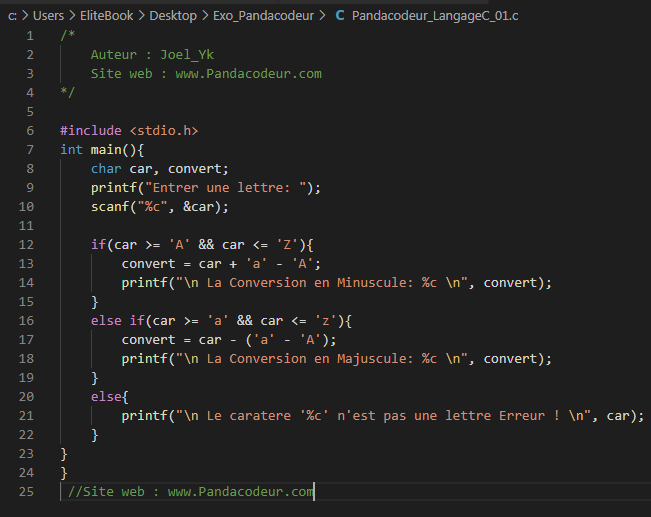Click 'printf' call on line 21
Screen dimensions: 651x517
144,416
